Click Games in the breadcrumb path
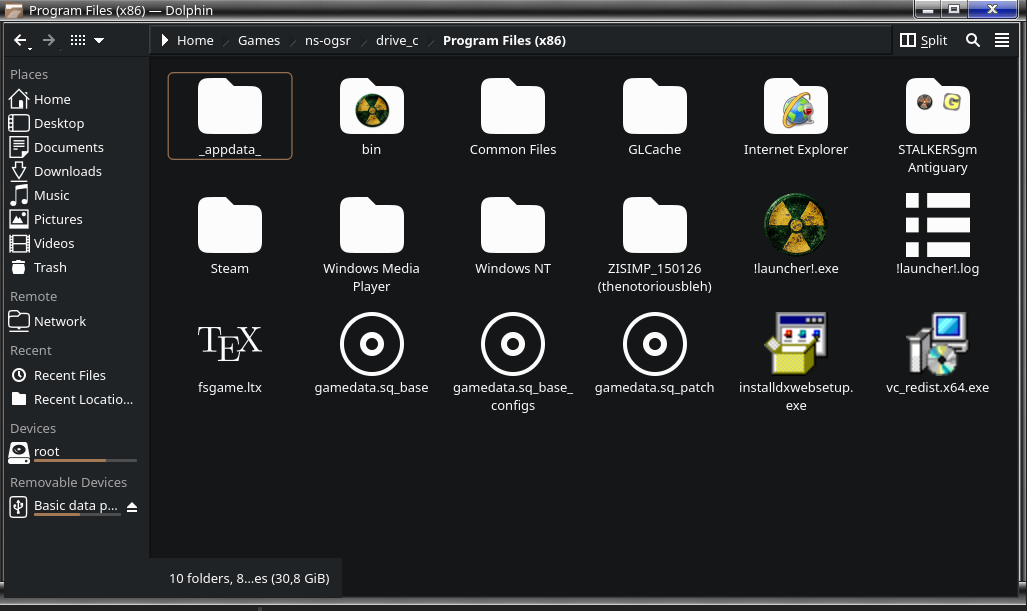The image size is (1027, 611). point(258,41)
